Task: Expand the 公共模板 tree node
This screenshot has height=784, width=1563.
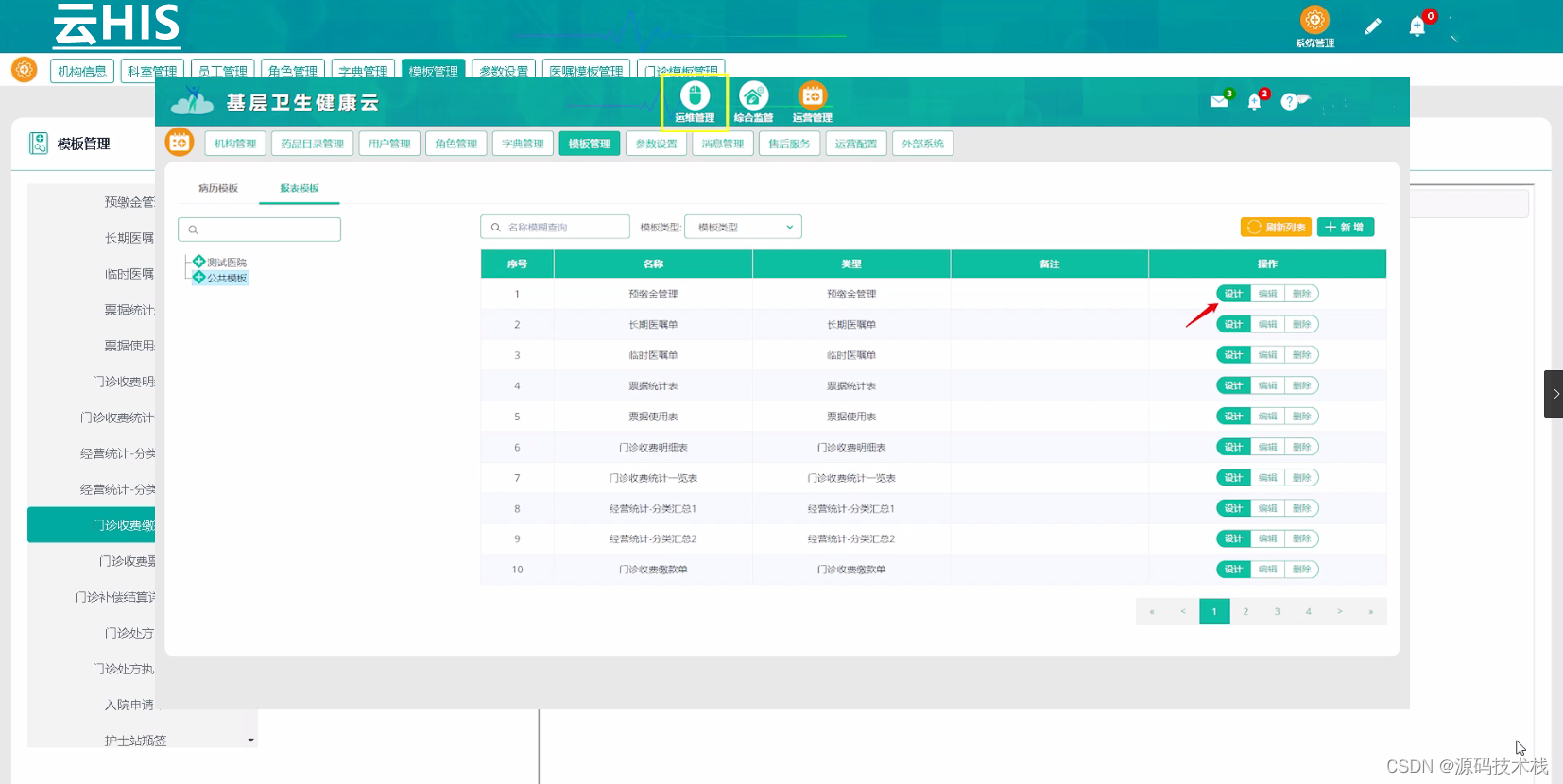Action: 198,278
